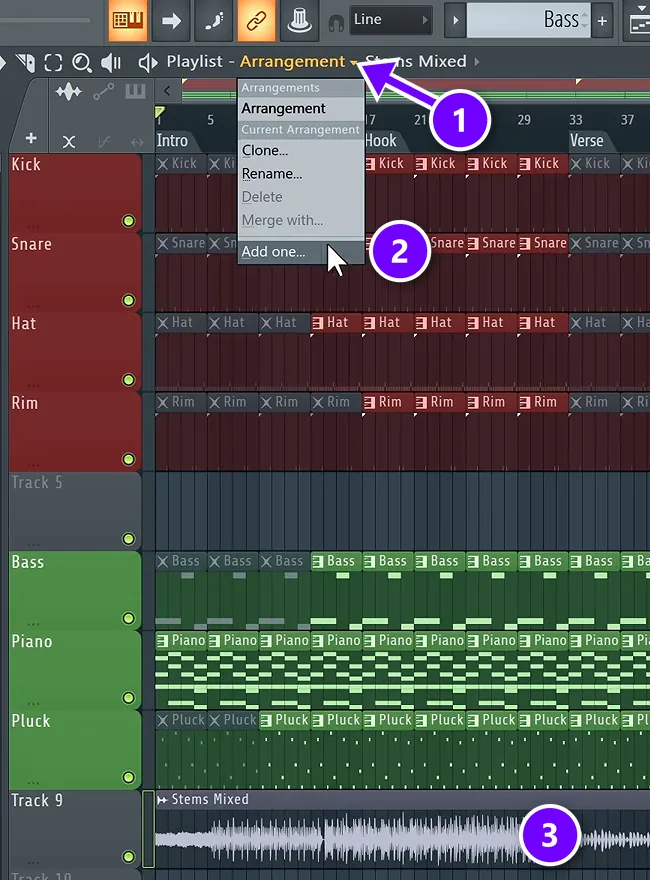The height and width of the screenshot is (880, 650).
Task: Click bar 29 on the timeline ruler
Action: point(524,120)
